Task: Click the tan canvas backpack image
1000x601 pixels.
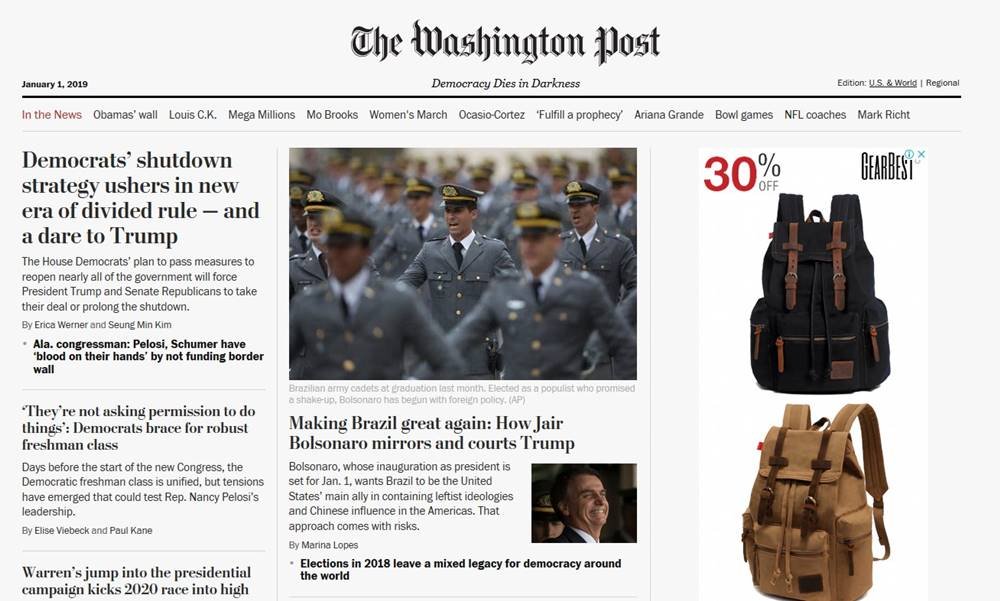Action: coord(814,501)
